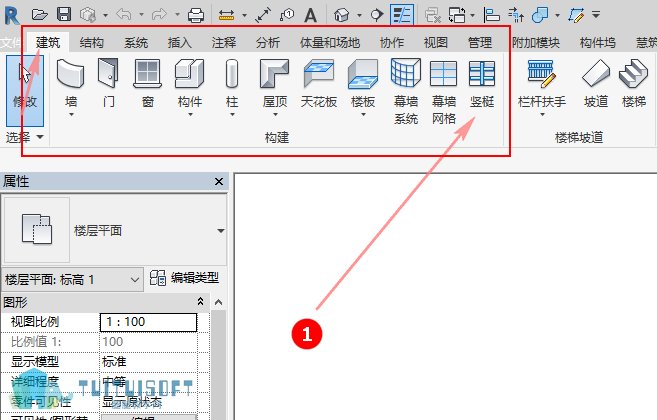Save the project with the floppy icon
657x420 pixels.
64,15
